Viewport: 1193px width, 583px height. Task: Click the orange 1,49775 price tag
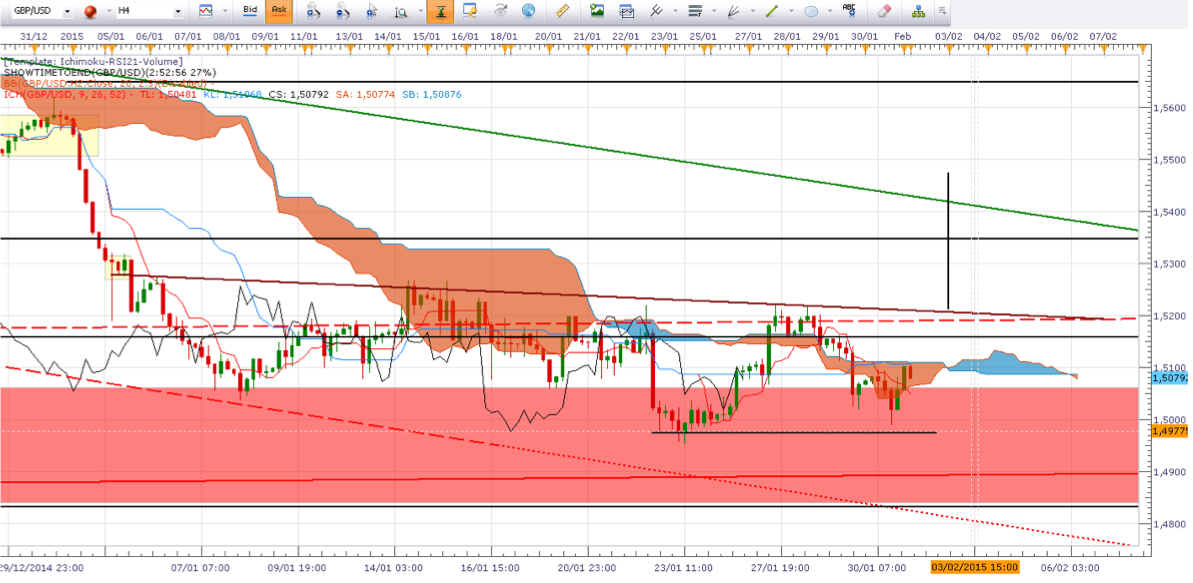pos(1169,431)
